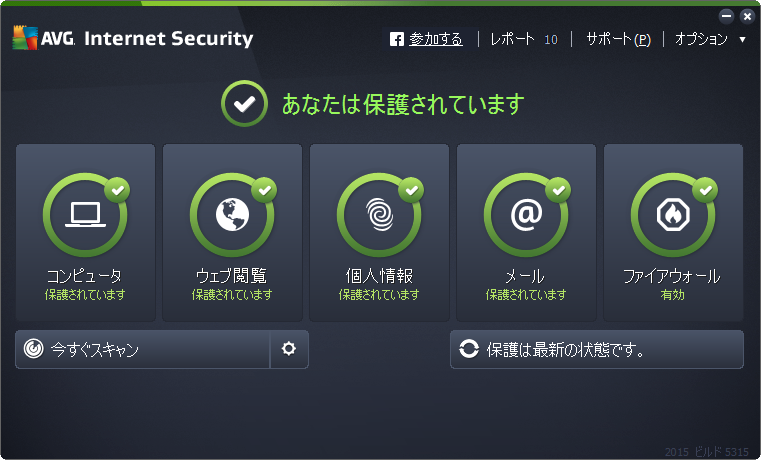This screenshot has width=761, height=460.
Task: Follow the 参加する link
Action: pos(436,39)
